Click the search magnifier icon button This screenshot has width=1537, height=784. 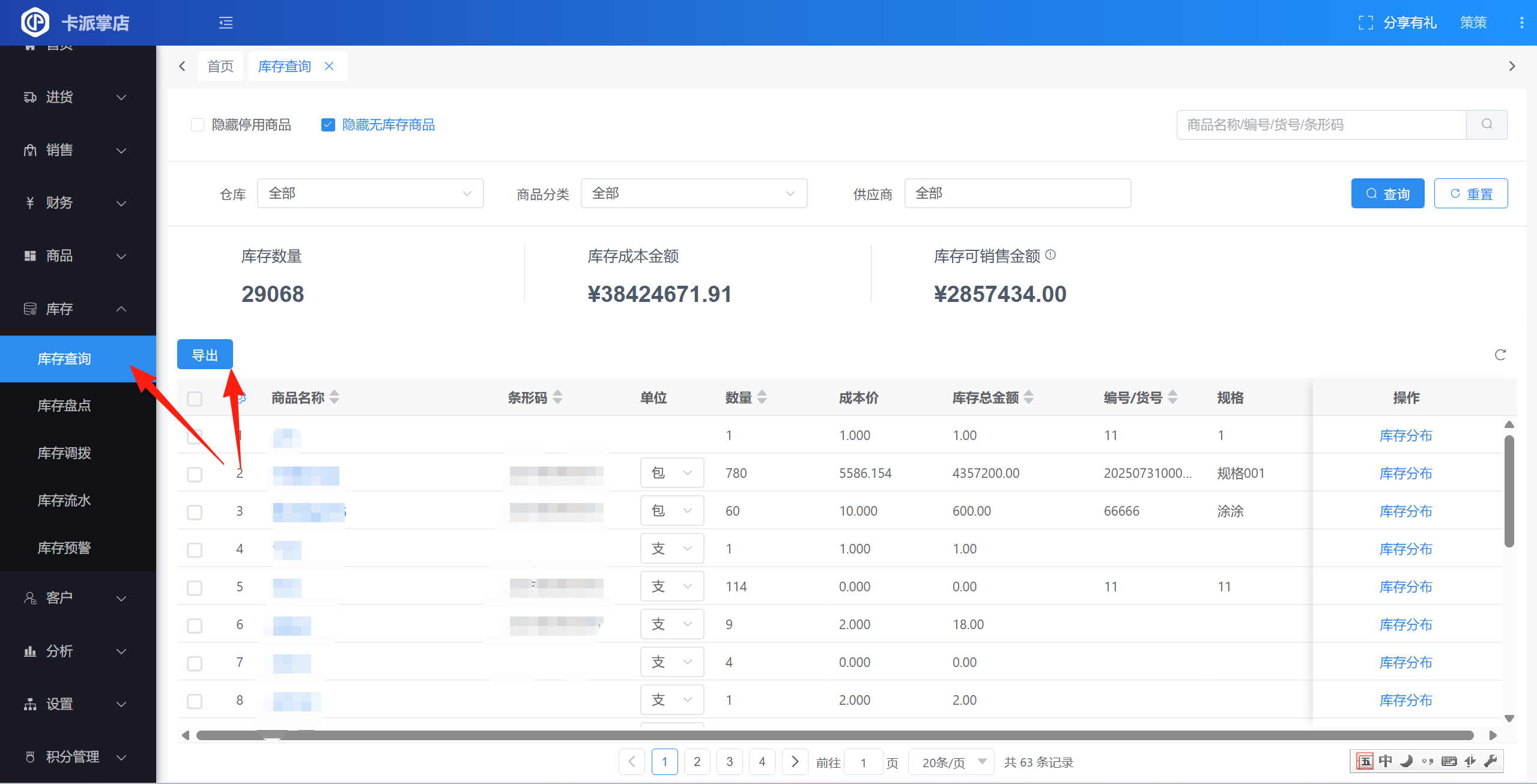click(1487, 124)
